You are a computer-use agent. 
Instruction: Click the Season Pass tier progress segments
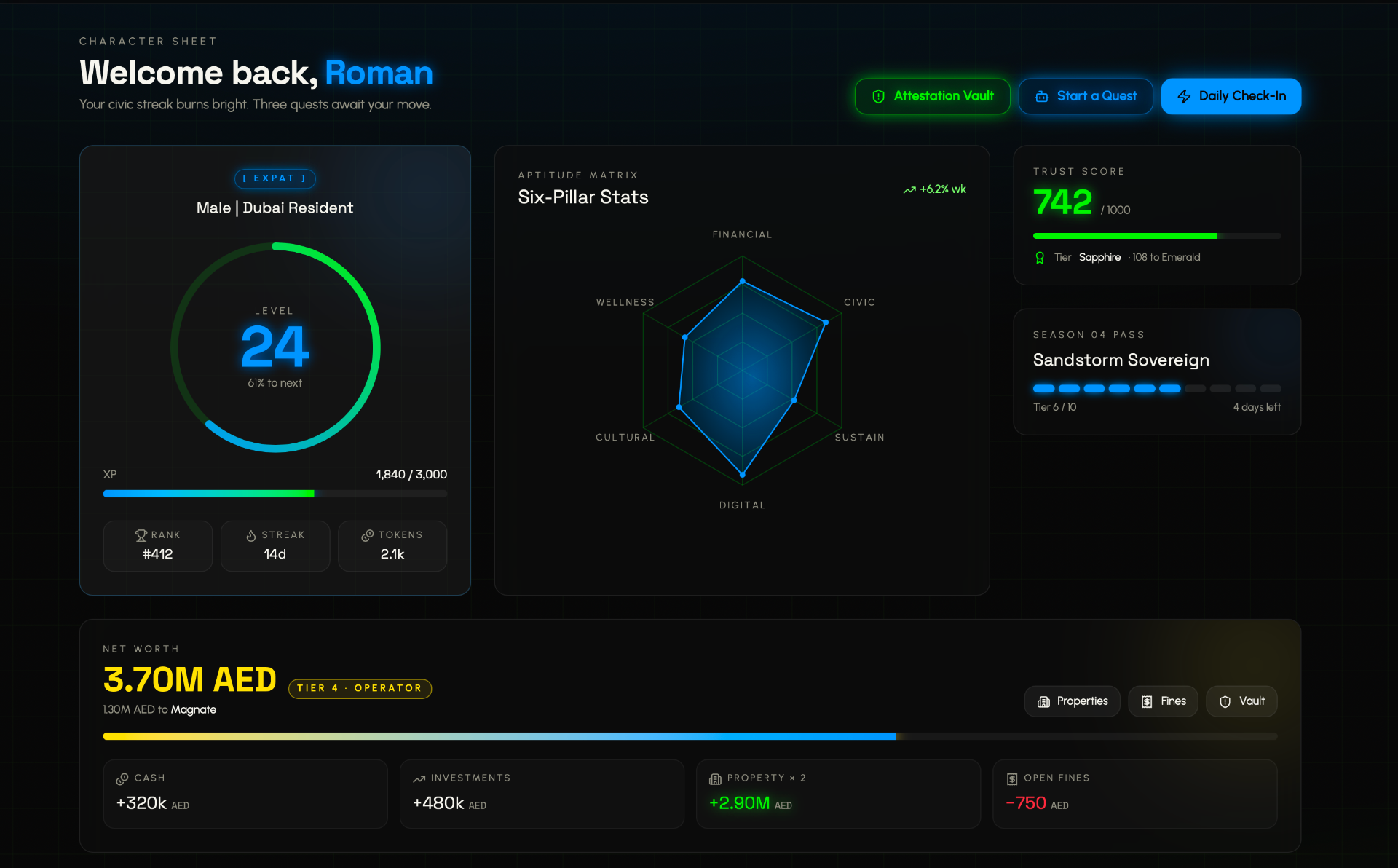[1157, 389]
